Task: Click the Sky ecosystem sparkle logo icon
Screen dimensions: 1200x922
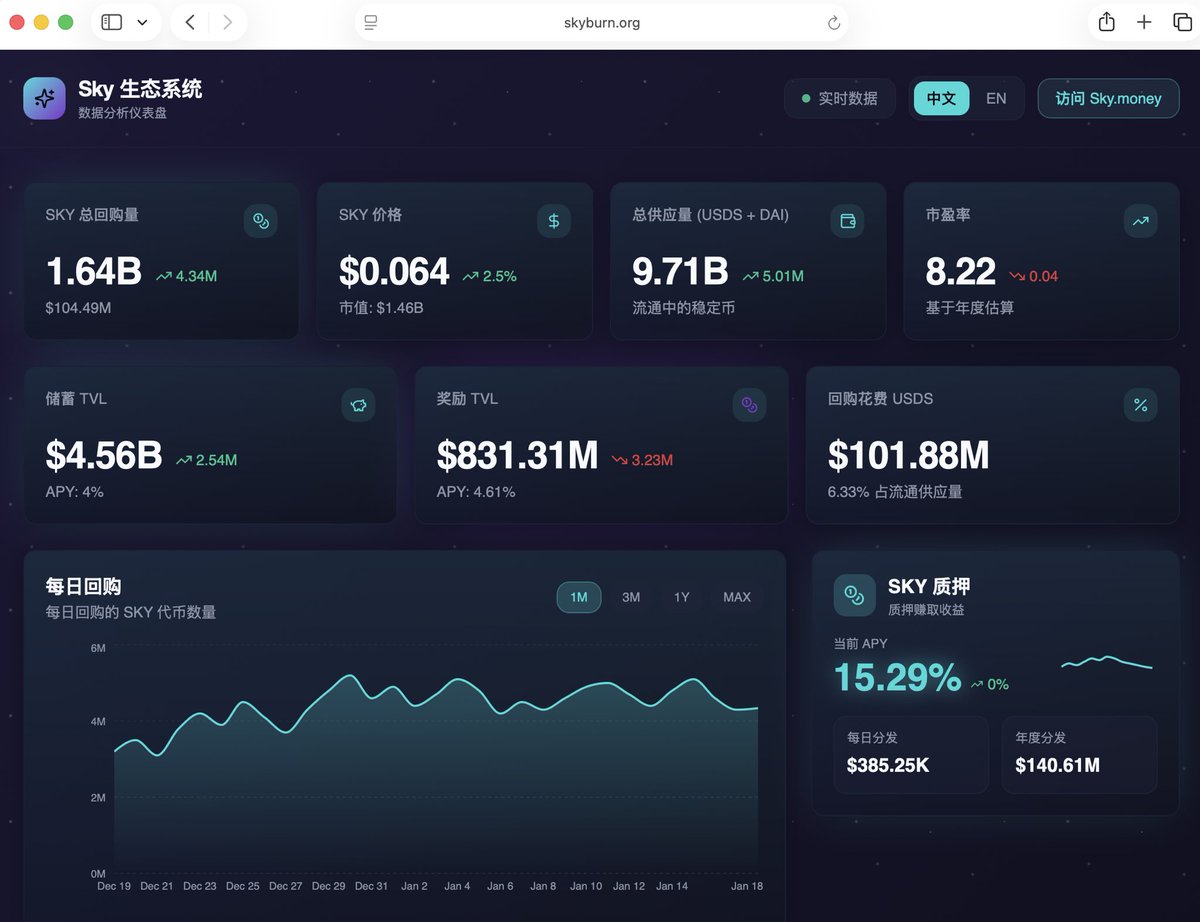Action: pos(44,98)
